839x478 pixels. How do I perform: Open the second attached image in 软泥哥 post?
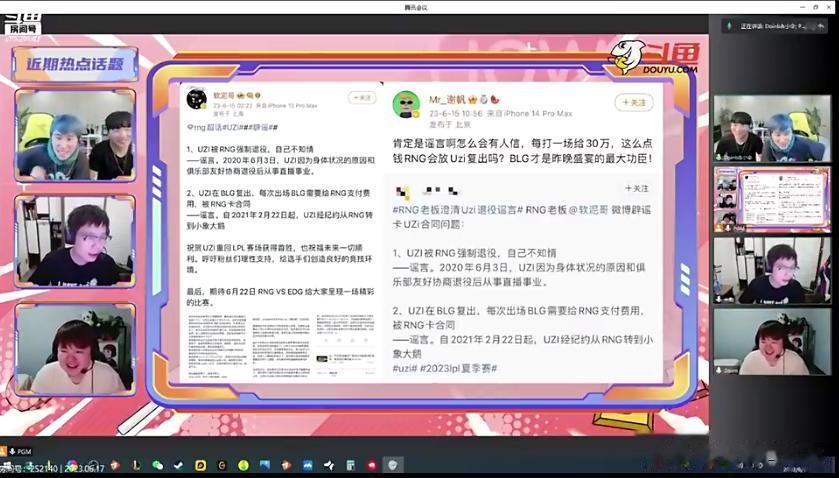281,344
